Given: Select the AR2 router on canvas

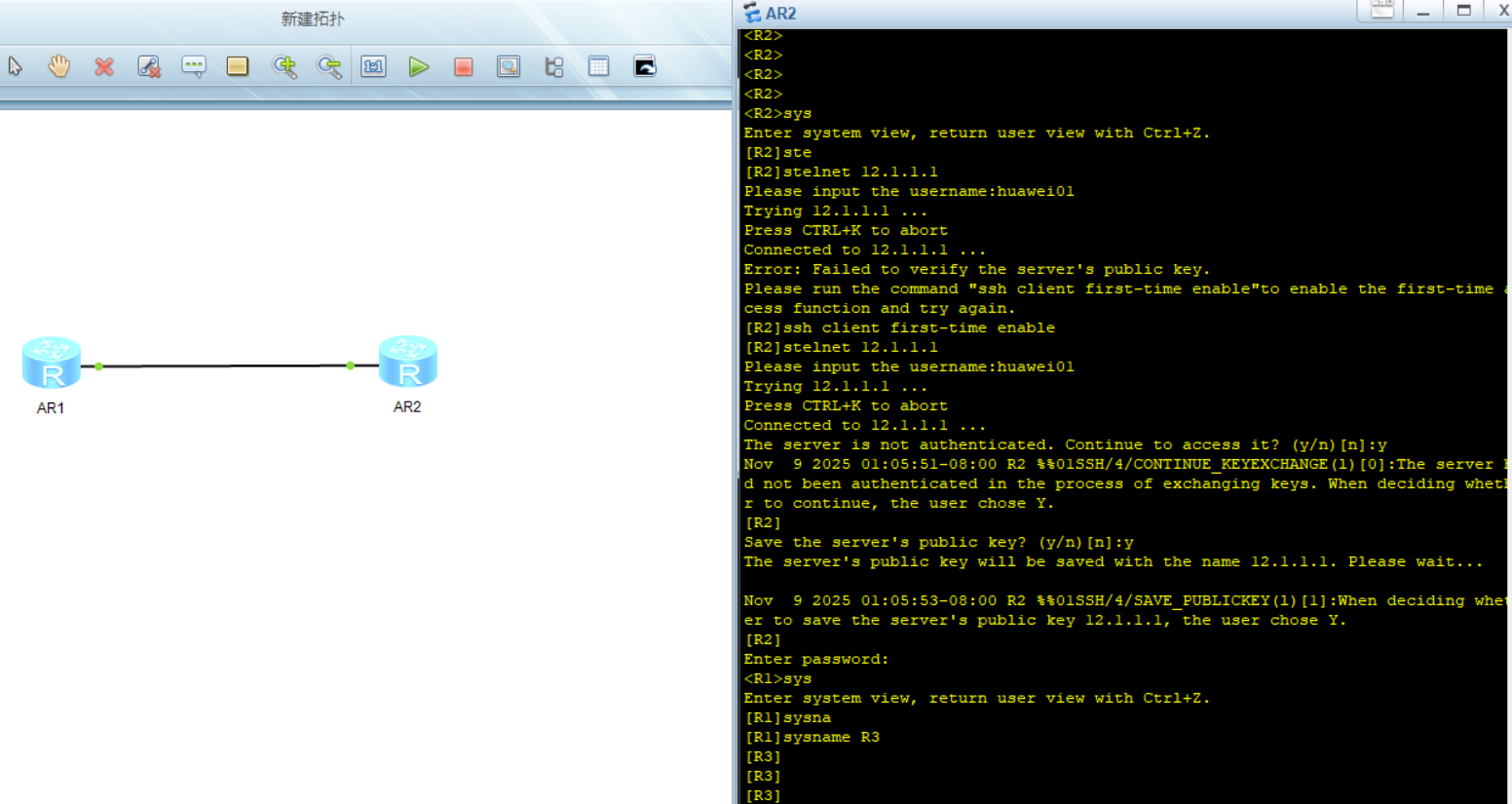Looking at the screenshot, I should 408,362.
